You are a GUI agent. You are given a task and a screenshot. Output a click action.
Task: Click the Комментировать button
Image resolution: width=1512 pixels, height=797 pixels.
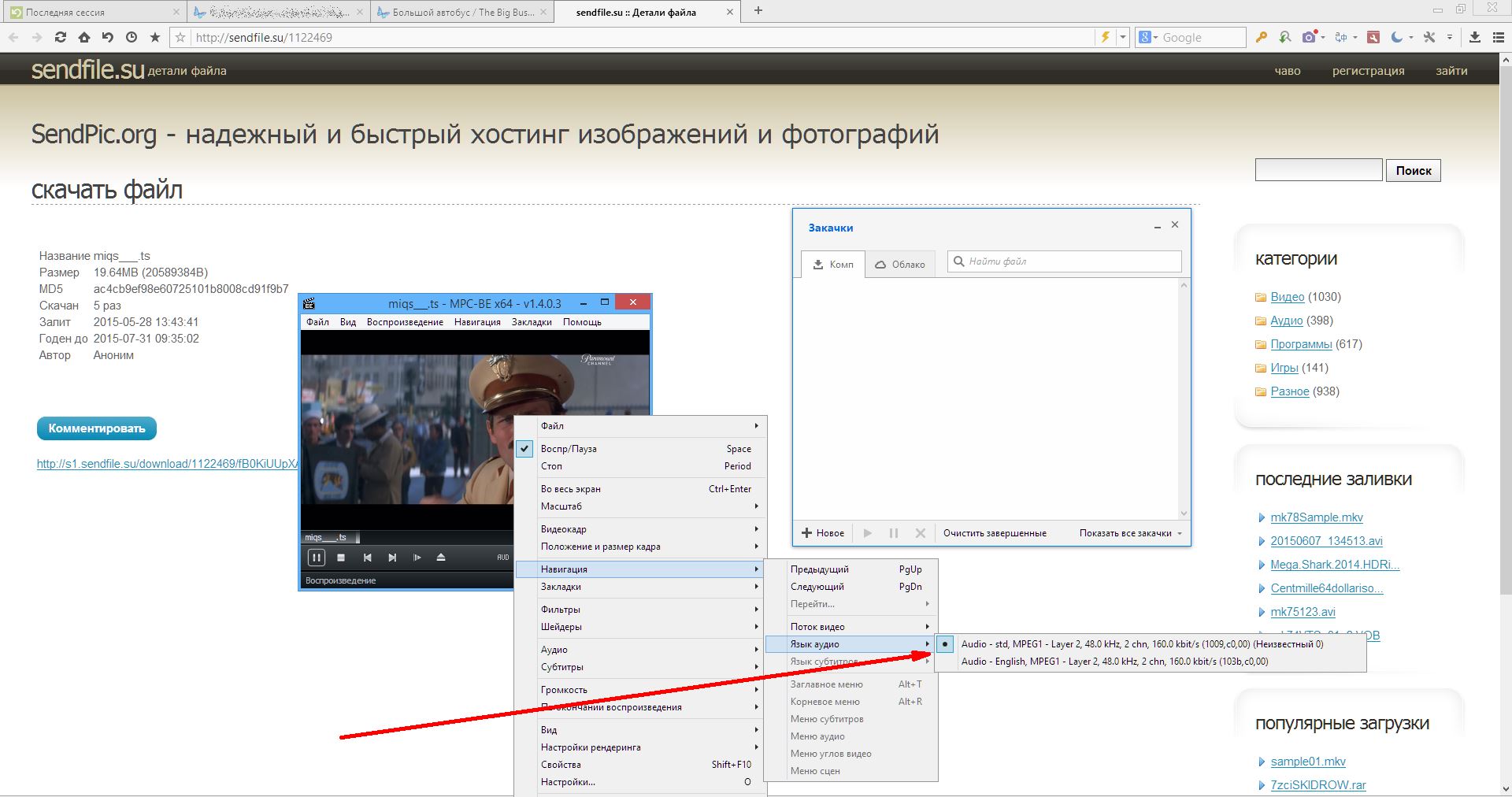(x=97, y=428)
